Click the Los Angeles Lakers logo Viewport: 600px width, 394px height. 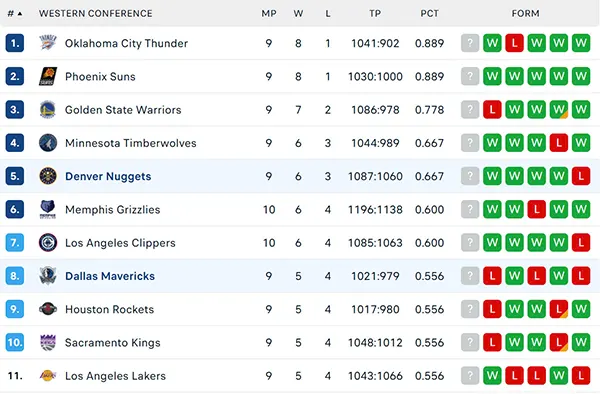pos(48,376)
